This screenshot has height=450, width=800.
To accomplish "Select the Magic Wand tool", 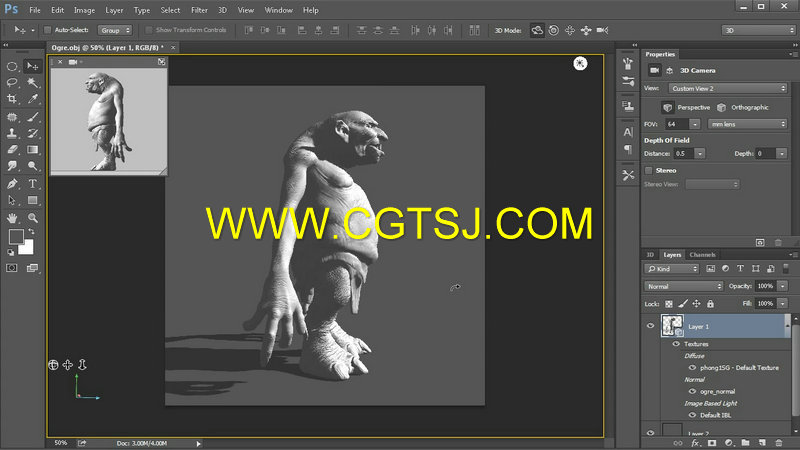I will 32,83.
